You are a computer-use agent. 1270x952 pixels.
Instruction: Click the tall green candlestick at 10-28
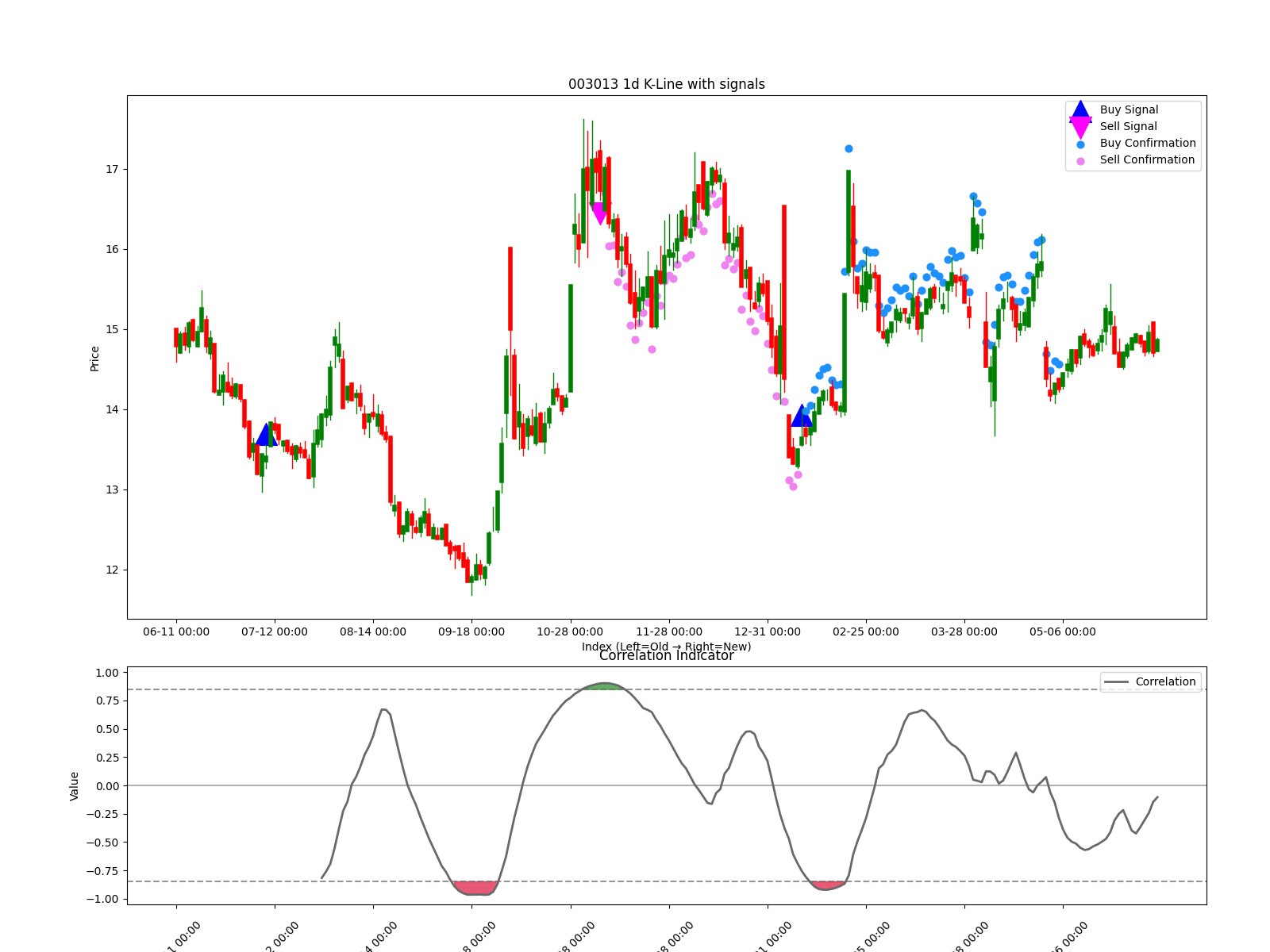[571, 338]
